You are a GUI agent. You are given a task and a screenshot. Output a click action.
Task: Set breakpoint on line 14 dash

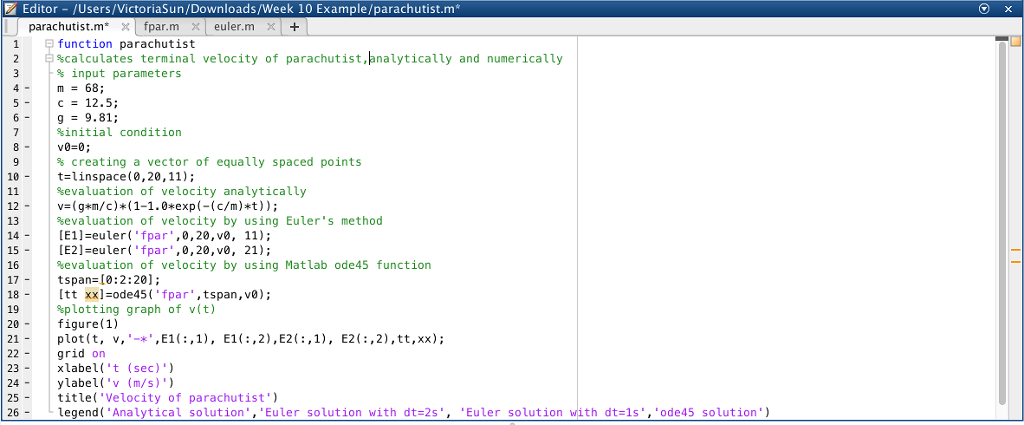point(27,235)
